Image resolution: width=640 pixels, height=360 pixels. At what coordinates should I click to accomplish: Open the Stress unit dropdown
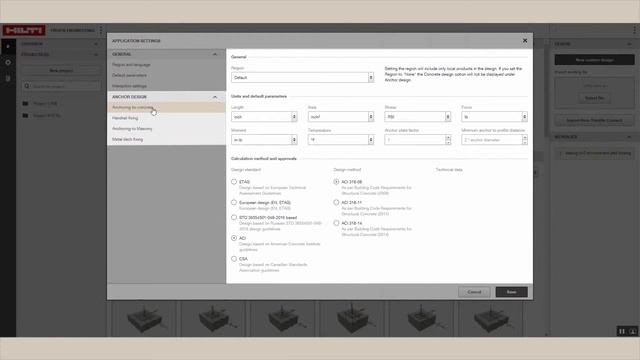418,117
